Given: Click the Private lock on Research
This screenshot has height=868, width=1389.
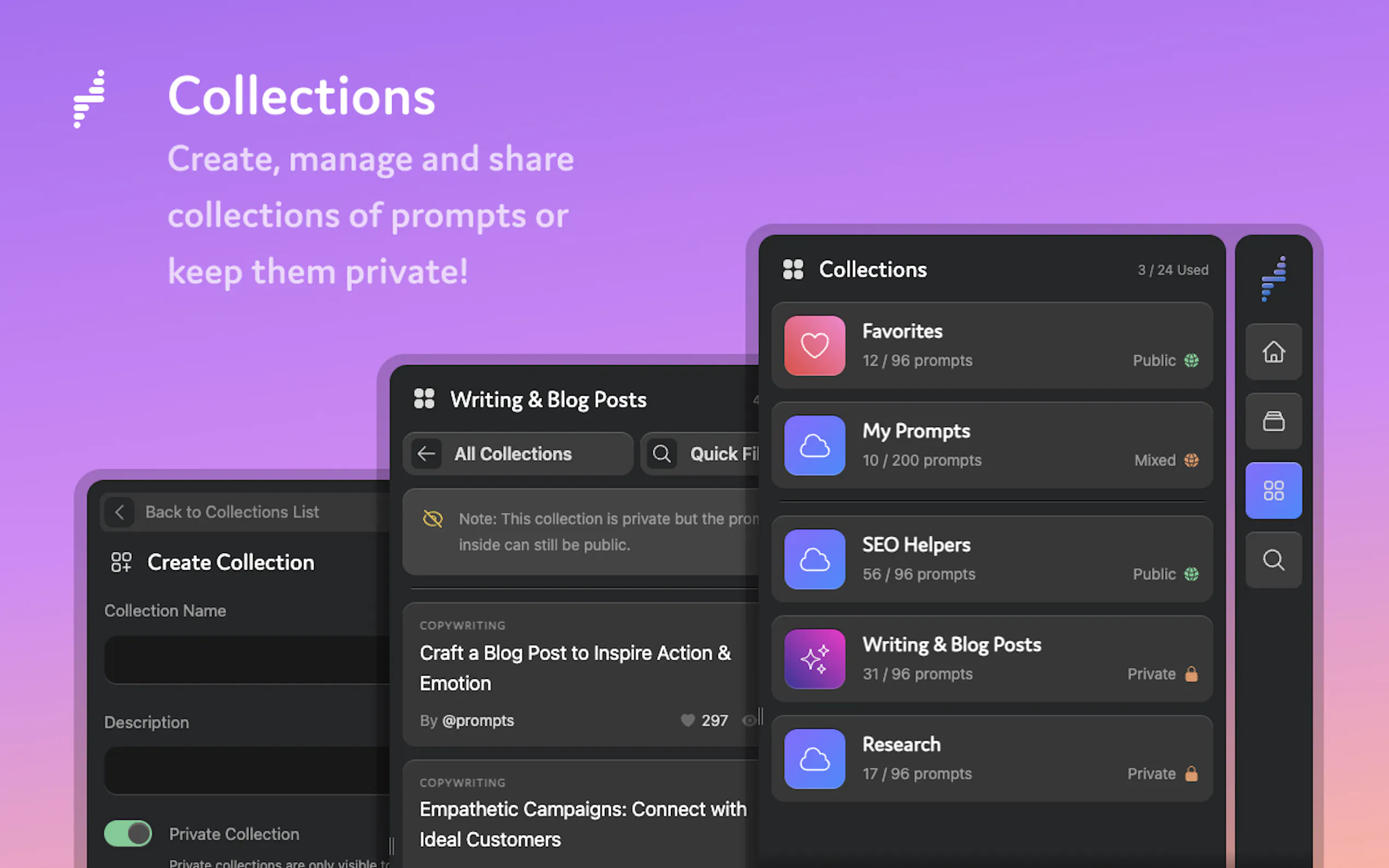Looking at the screenshot, I should pos(1192,773).
